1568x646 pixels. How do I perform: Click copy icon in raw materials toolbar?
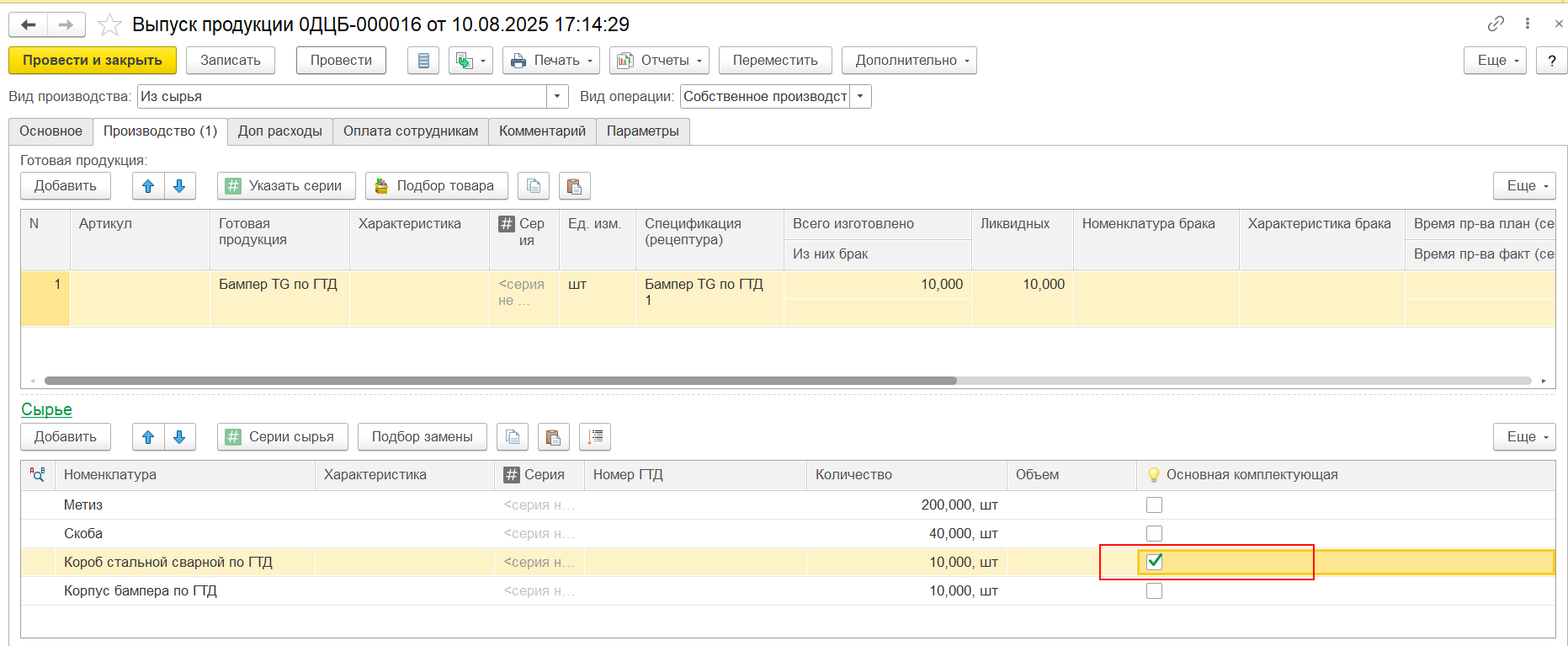pyautogui.click(x=513, y=437)
